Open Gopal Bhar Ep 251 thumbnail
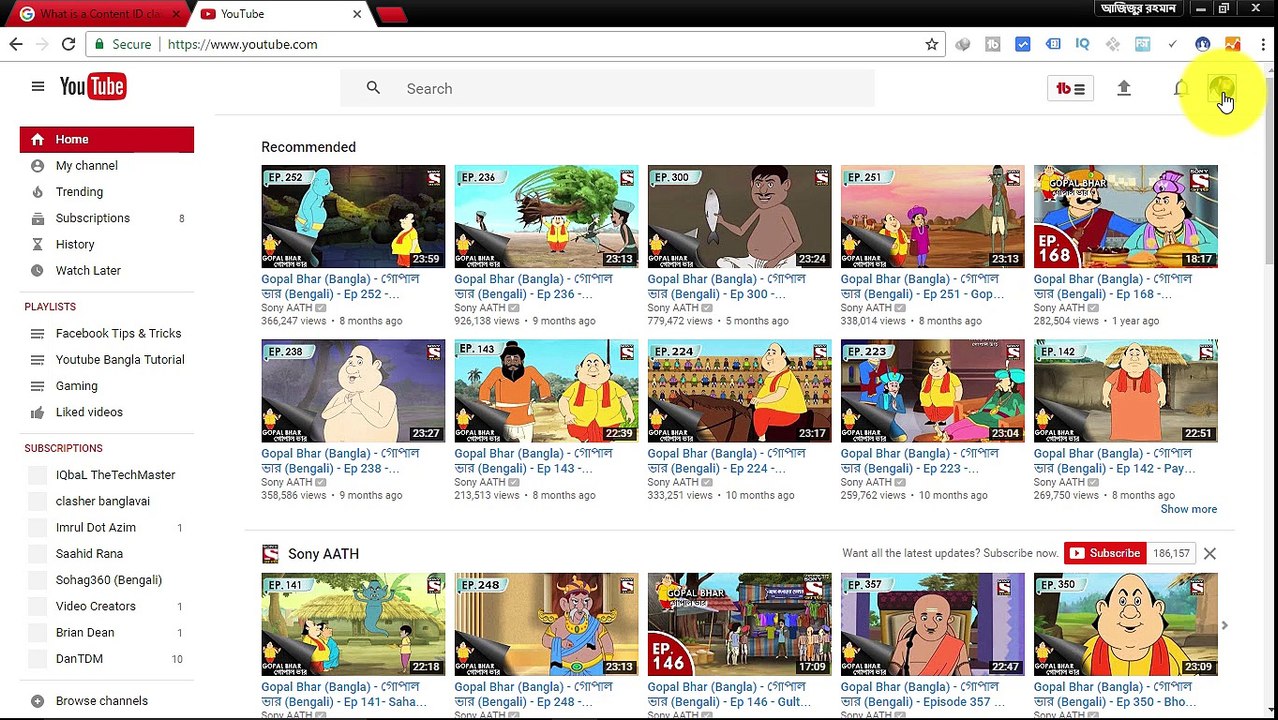The height and width of the screenshot is (720, 1278). pyautogui.click(x=932, y=217)
